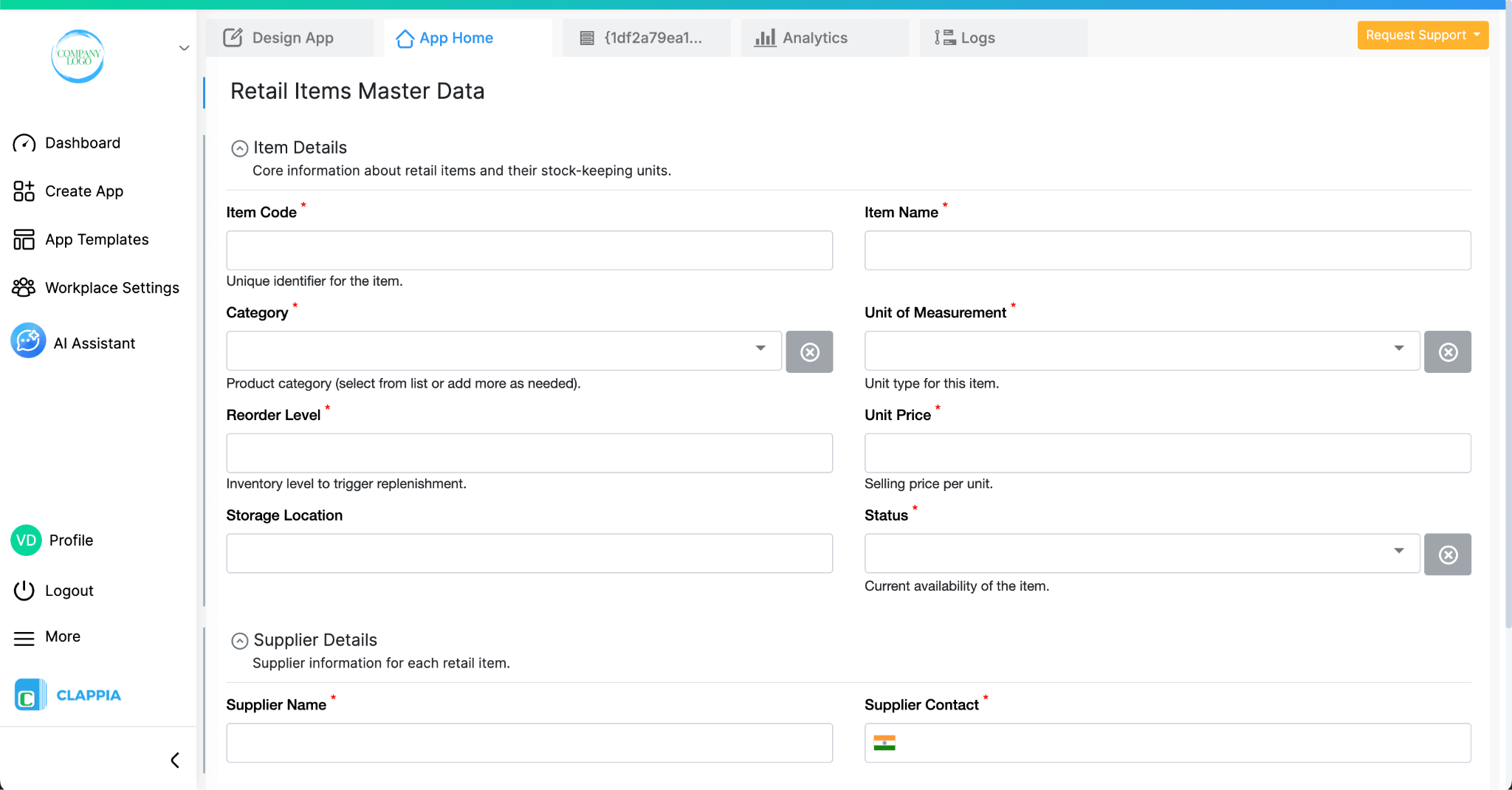The image size is (1512, 790).
Task: Select the Create App icon
Action: pos(24,190)
